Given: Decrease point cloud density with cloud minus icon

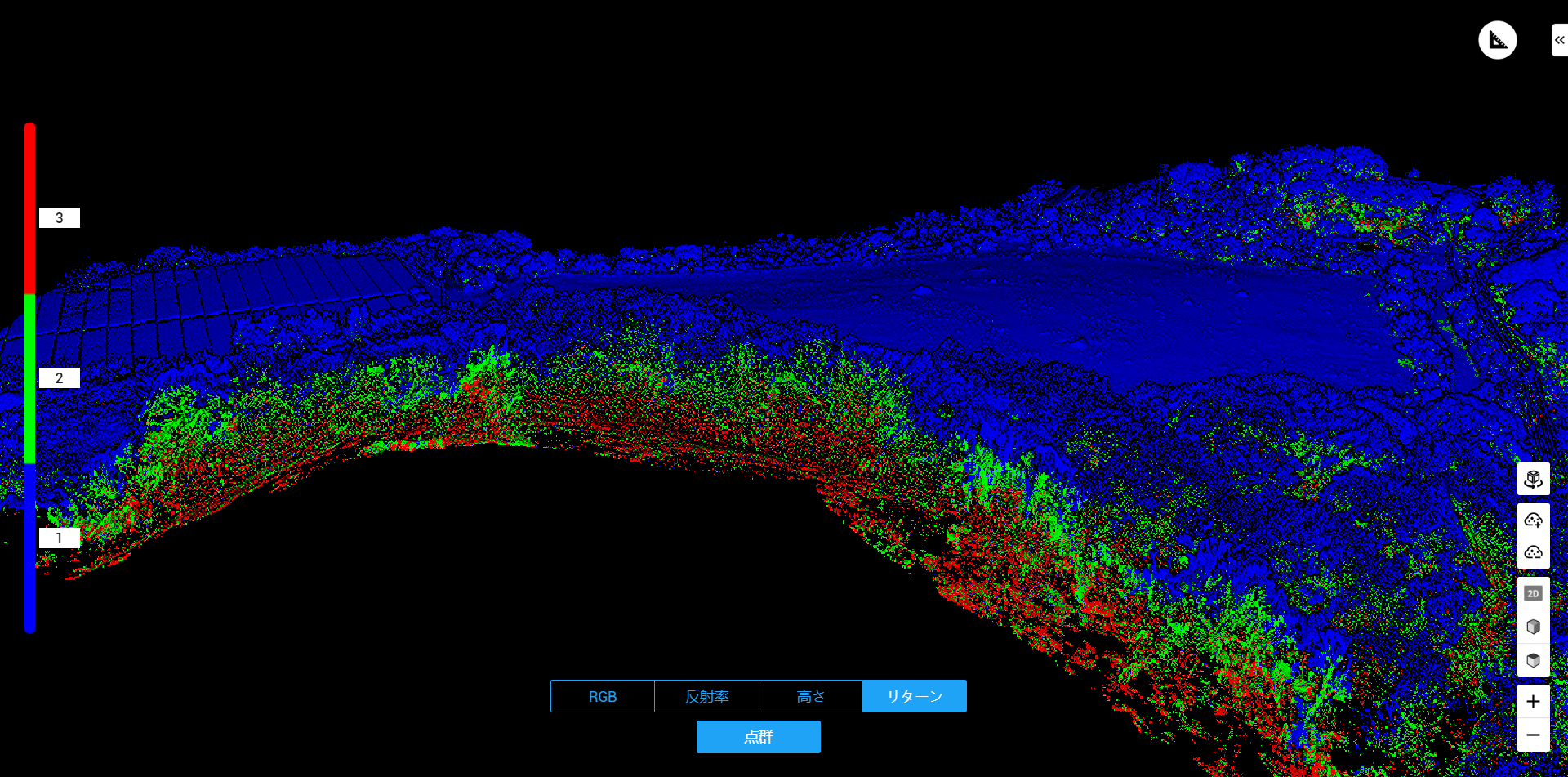Looking at the screenshot, I should tap(1533, 552).
